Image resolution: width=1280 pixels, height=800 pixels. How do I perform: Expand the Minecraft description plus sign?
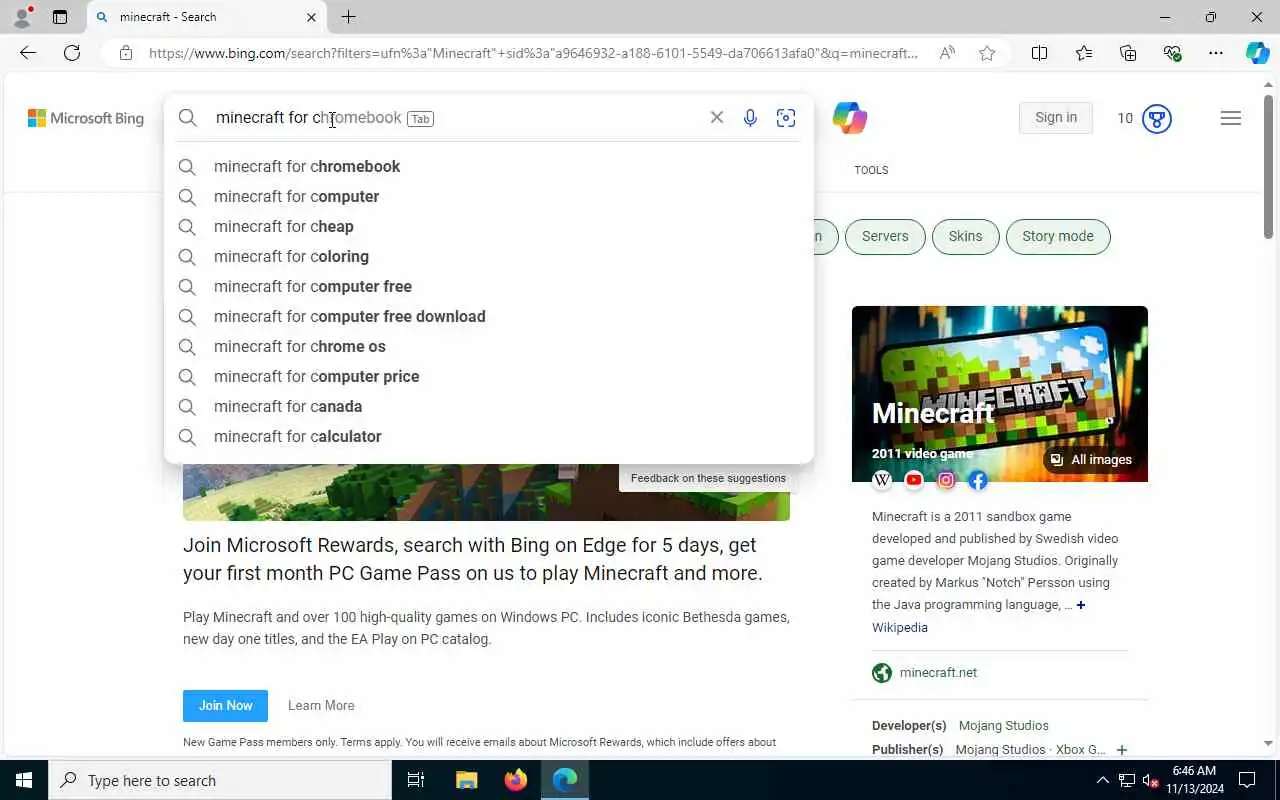(x=1081, y=605)
